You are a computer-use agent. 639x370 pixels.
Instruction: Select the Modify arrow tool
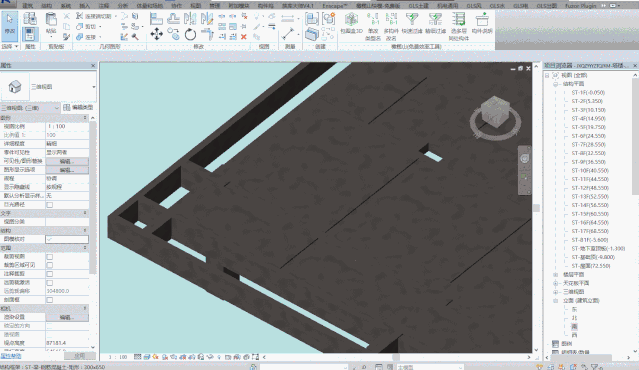[9, 25]
